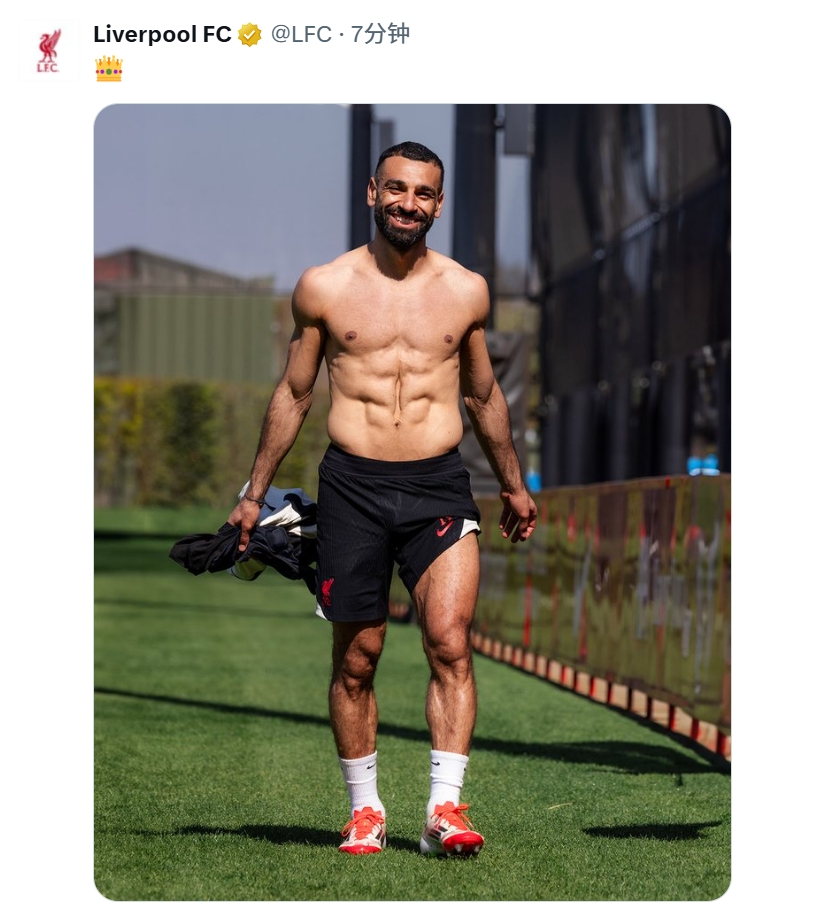Click the blurred building with the red roof

tap(184, 316)
